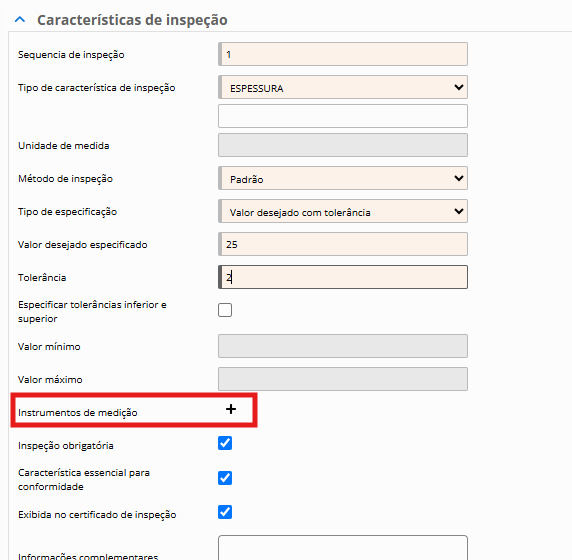Image resolution: width=572 pixels, height=560 pixels.
Task: Open the Tipo de característica de inspeção dropdown
Action: tap(343, 87)
